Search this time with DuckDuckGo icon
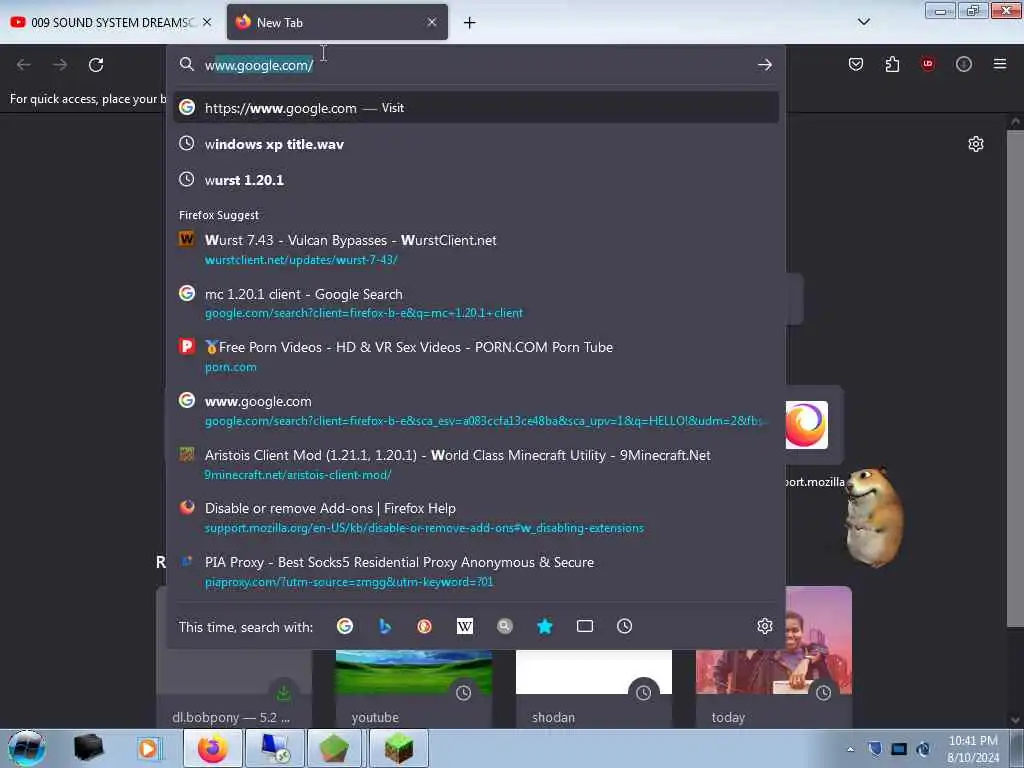 coord(424,626)
